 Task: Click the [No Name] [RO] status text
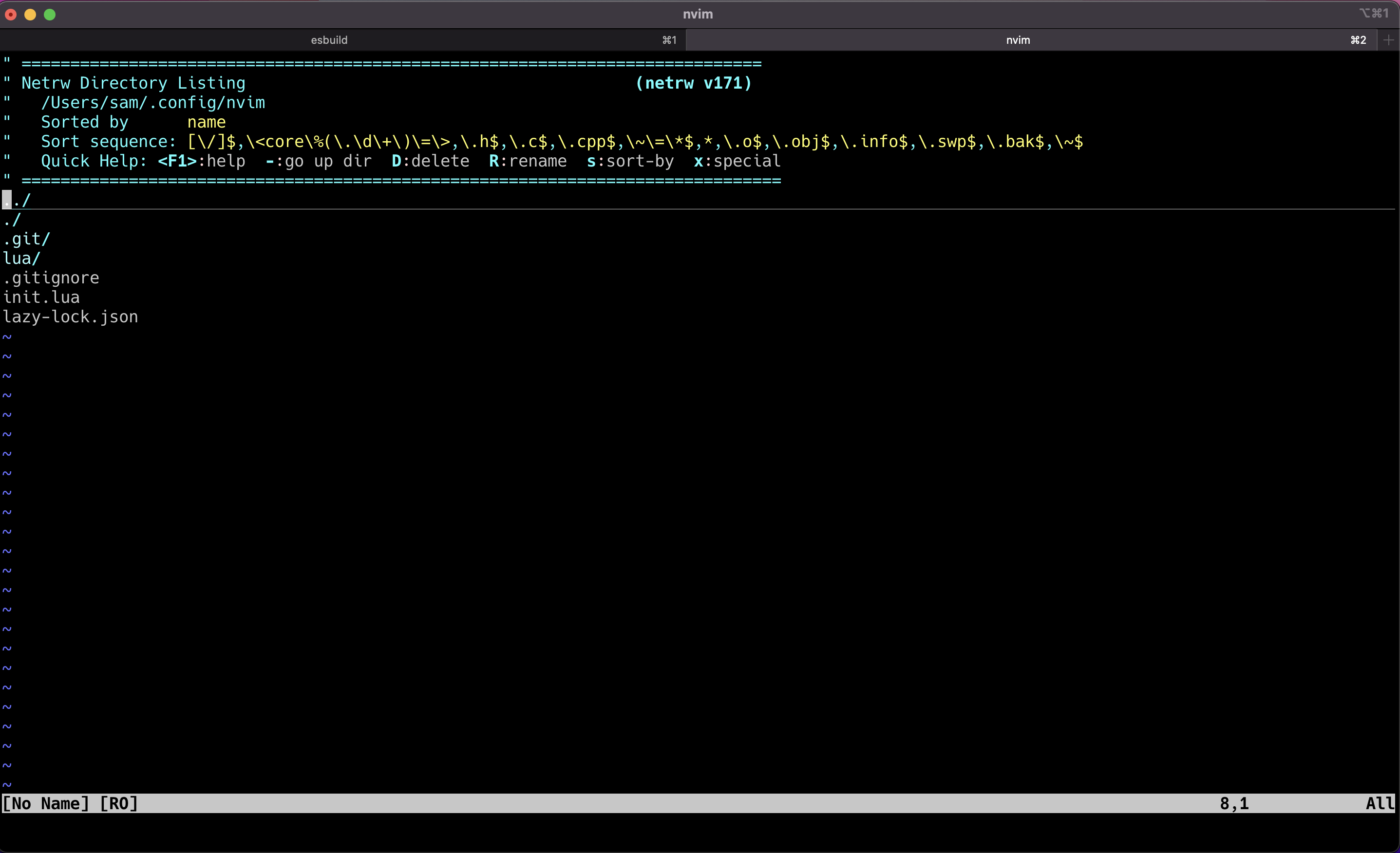tap(71, 804)
